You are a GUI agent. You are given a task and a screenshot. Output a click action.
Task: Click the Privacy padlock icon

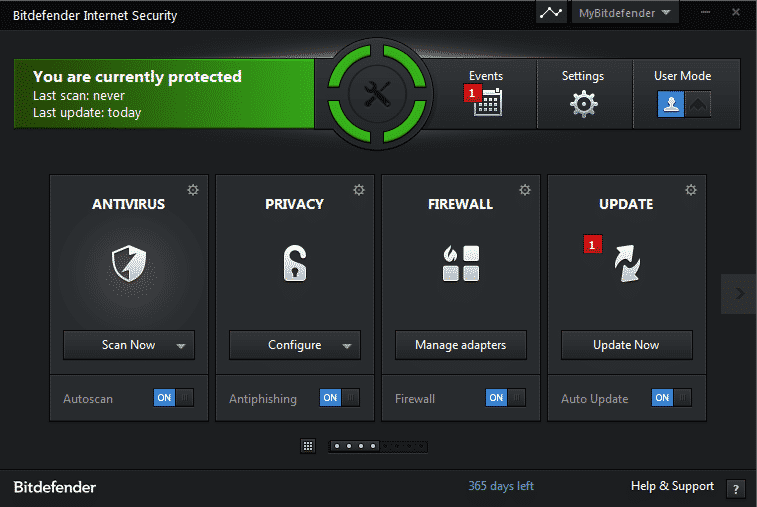pyautogui.click(x=294, y=263)
